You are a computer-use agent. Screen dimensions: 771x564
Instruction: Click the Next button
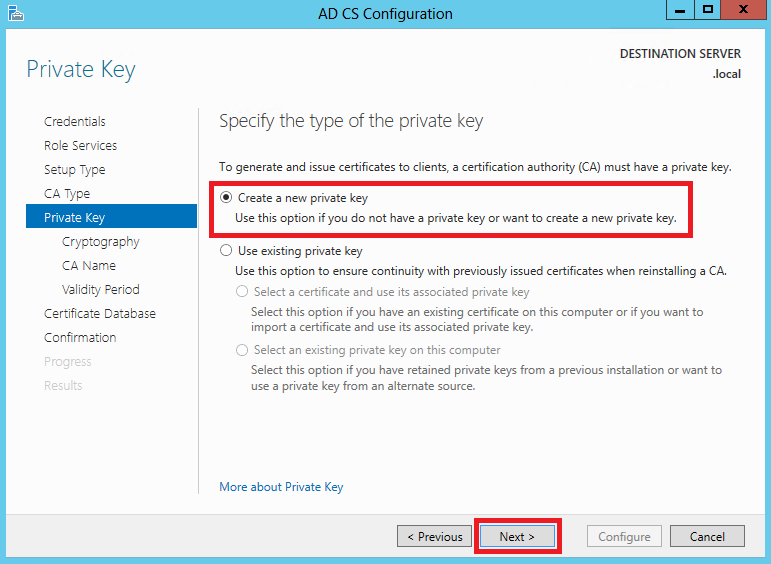coord(517,536)
